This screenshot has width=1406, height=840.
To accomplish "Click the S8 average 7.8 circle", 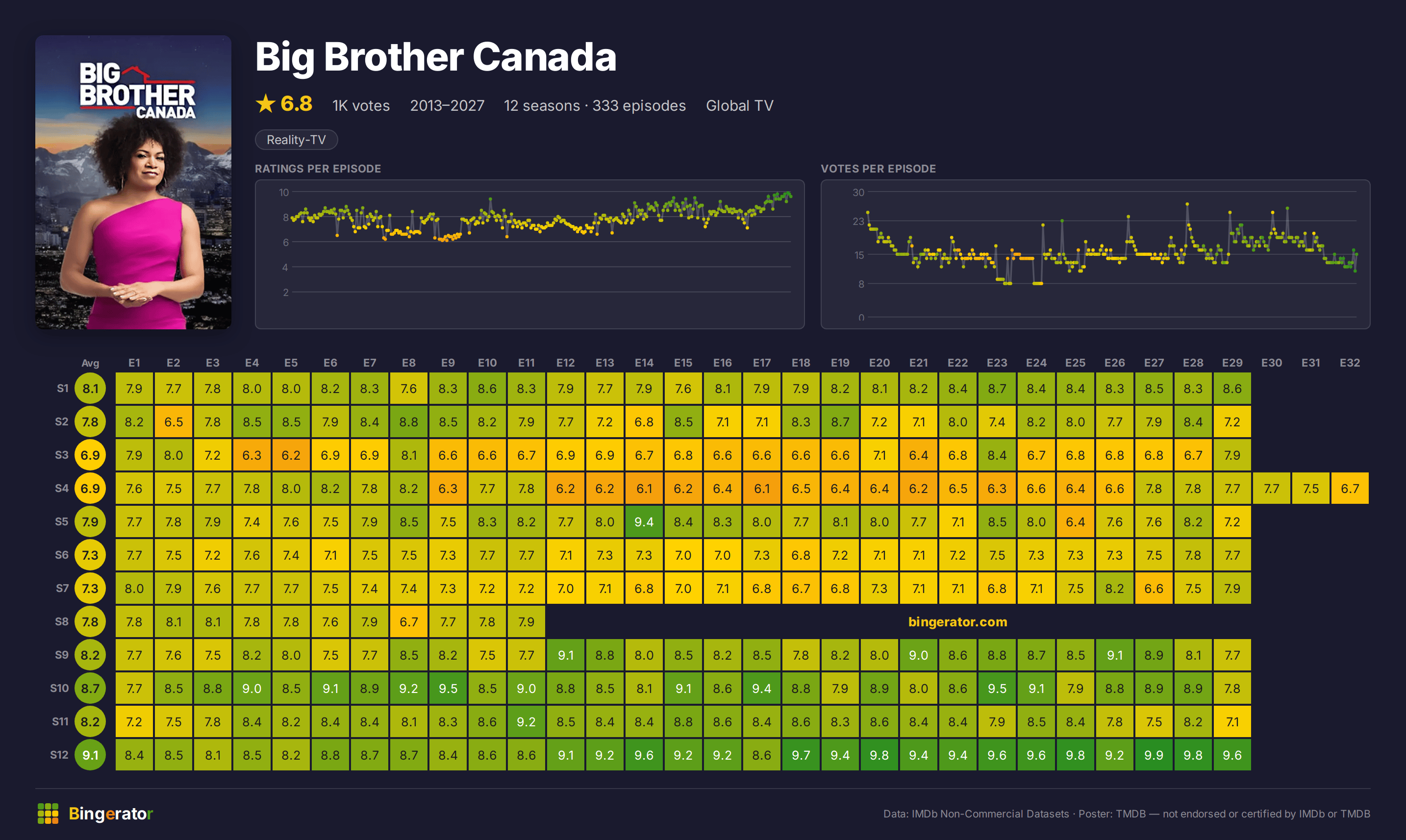I will pos(90,621).
